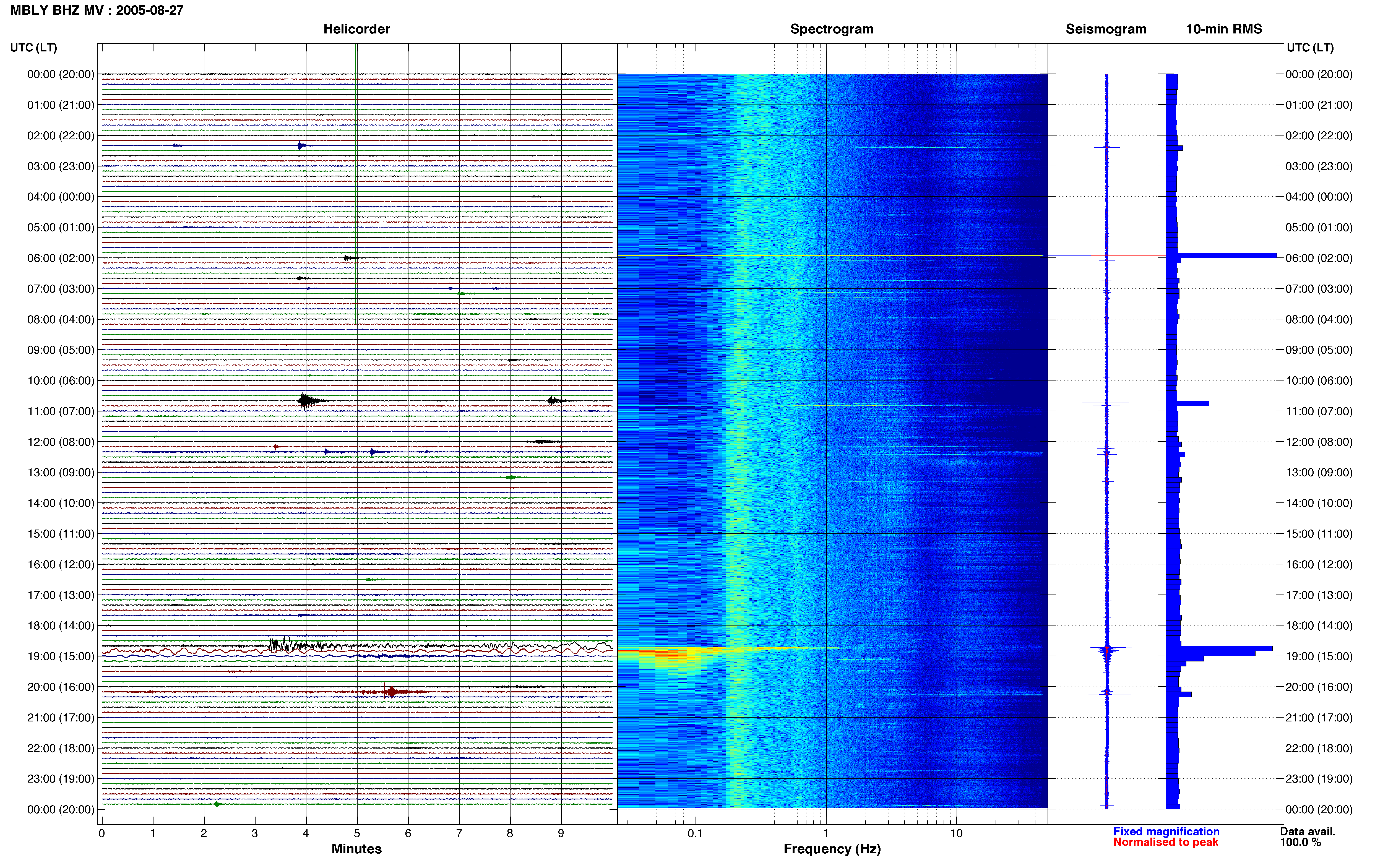Click right-side time label '11:00 (07:00)'

[x=1319, y=411]
